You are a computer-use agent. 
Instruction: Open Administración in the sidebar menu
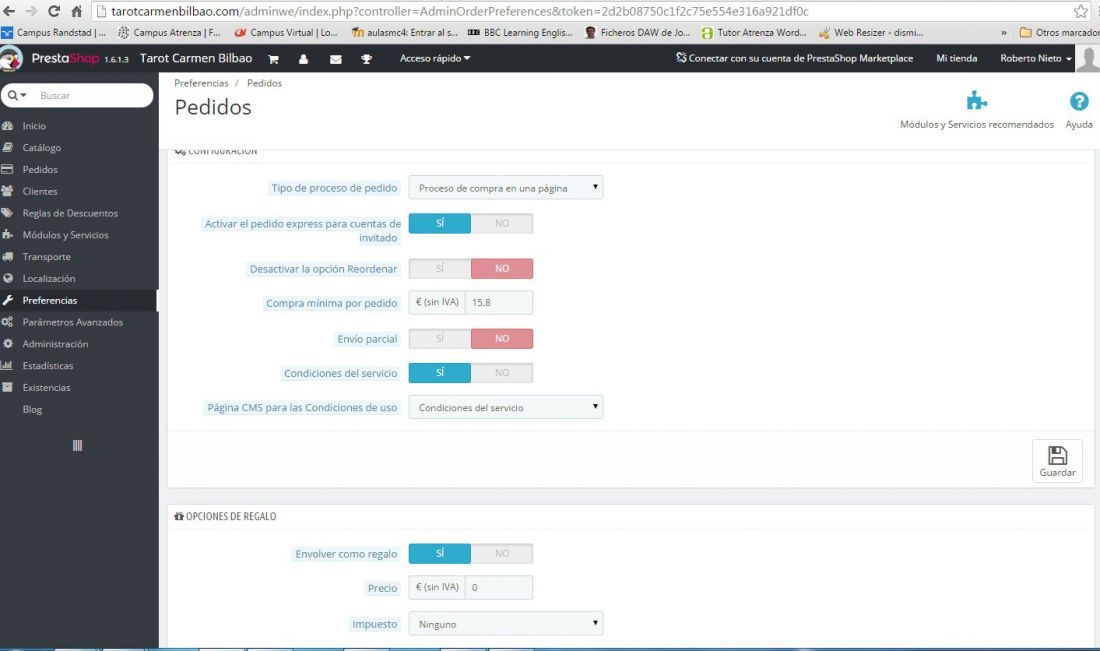(x=55, y=344)
